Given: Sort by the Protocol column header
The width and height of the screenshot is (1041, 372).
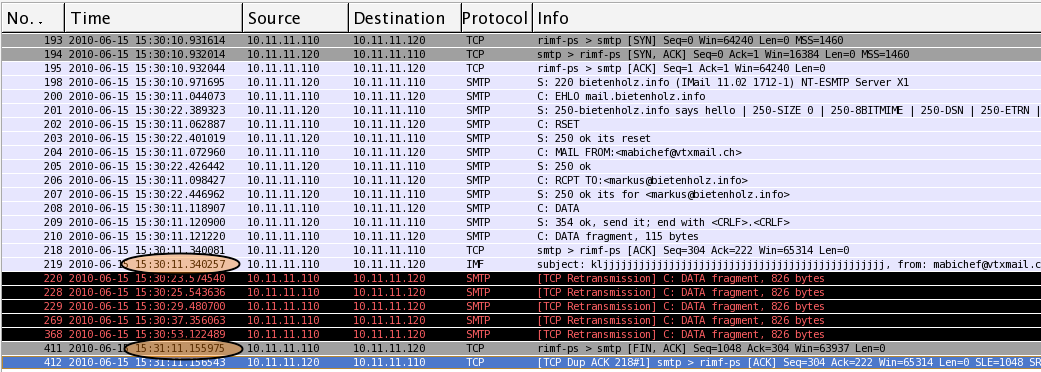Looking at the screenshot, I should [497, 18].
